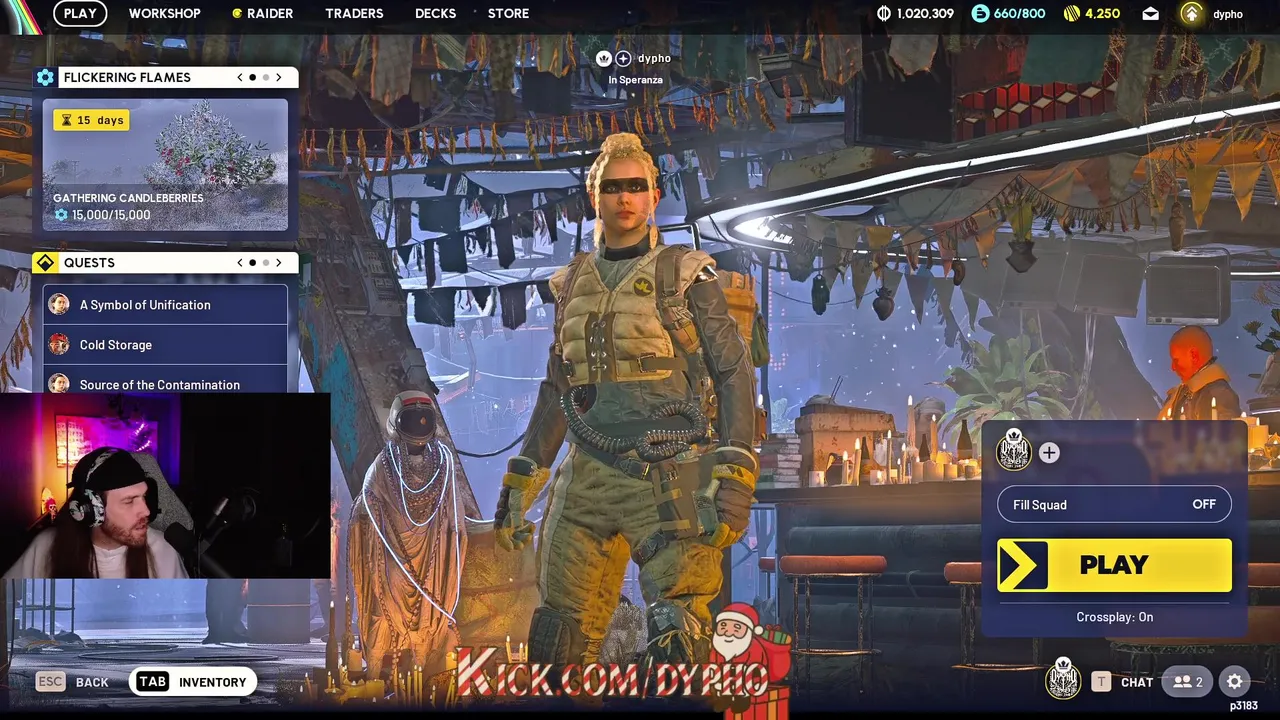
Task: Open the Gathering Candleberries event card
Action: pos(165,165)
